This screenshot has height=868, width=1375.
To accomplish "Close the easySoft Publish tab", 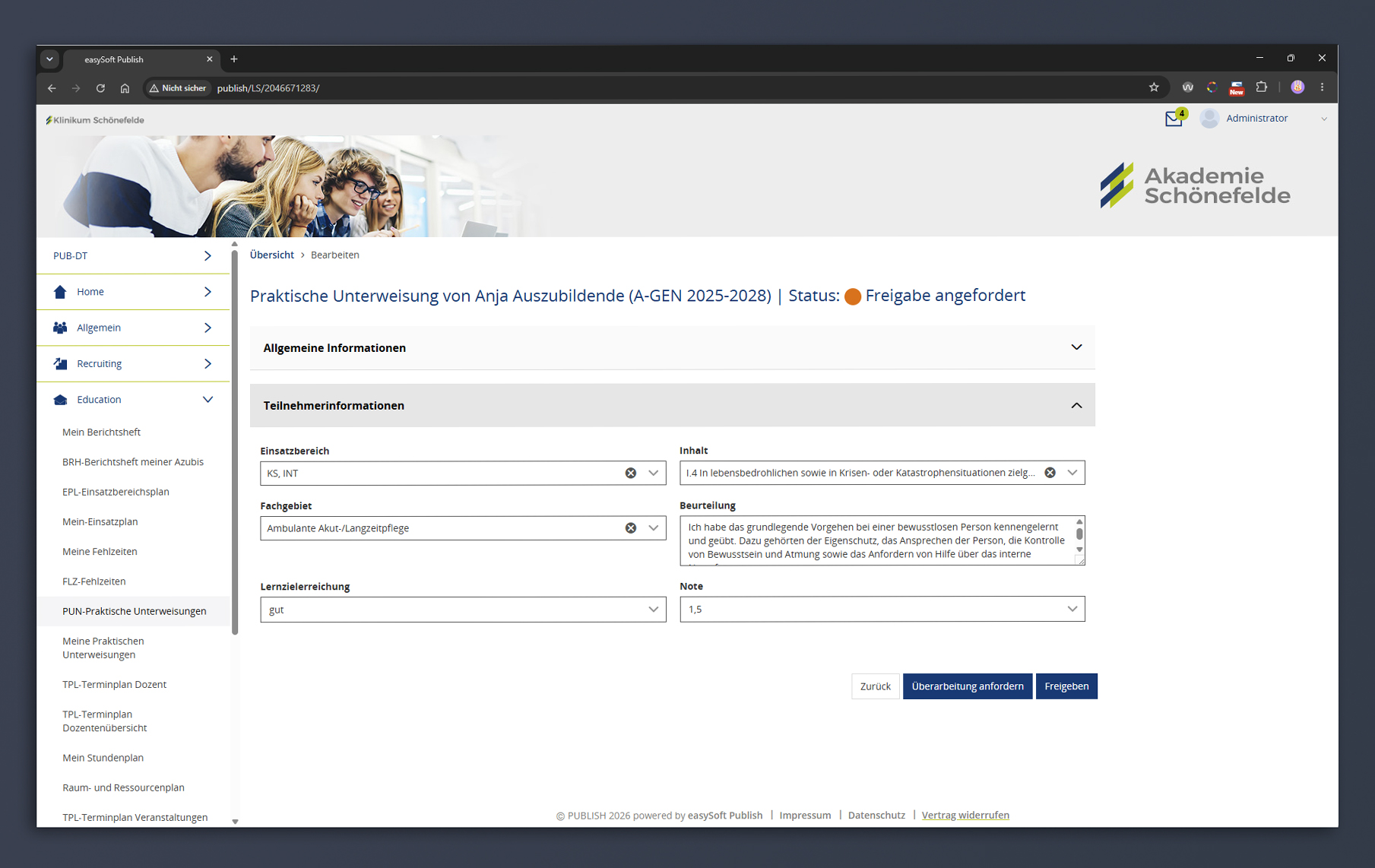I will 210,59.
